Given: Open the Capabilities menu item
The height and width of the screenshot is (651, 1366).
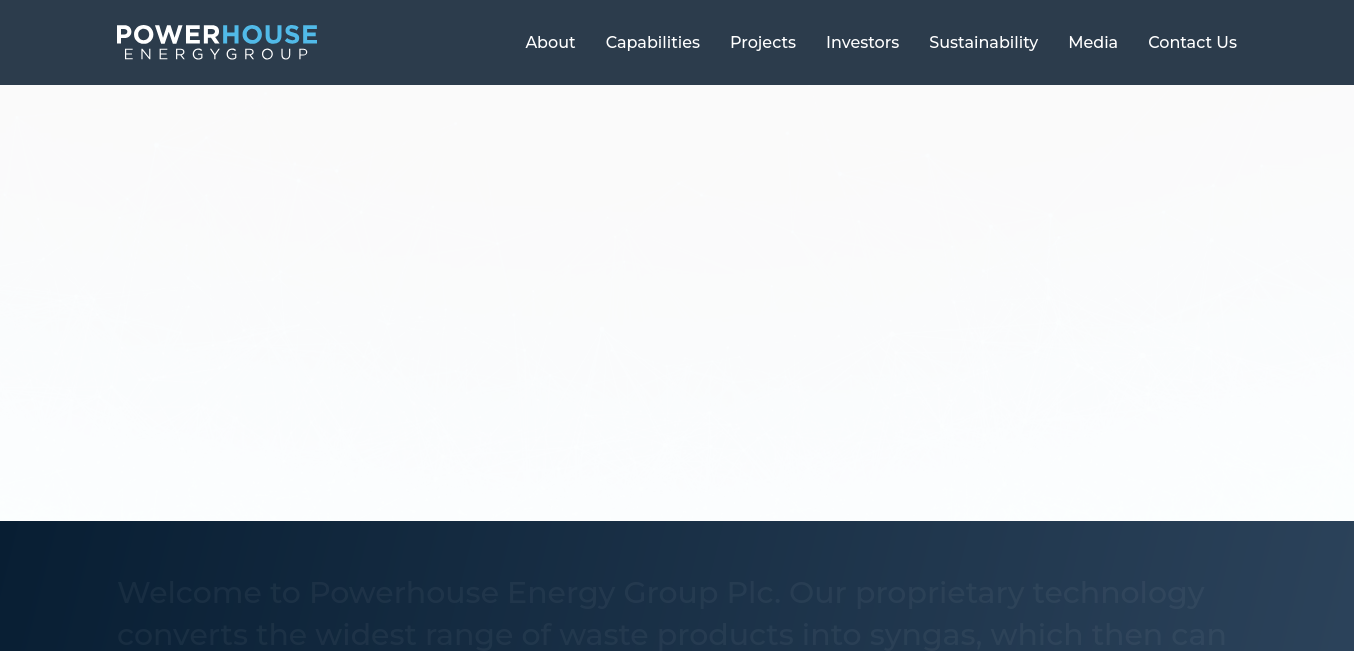Looking at the screenshot, I should pos(653,42).
